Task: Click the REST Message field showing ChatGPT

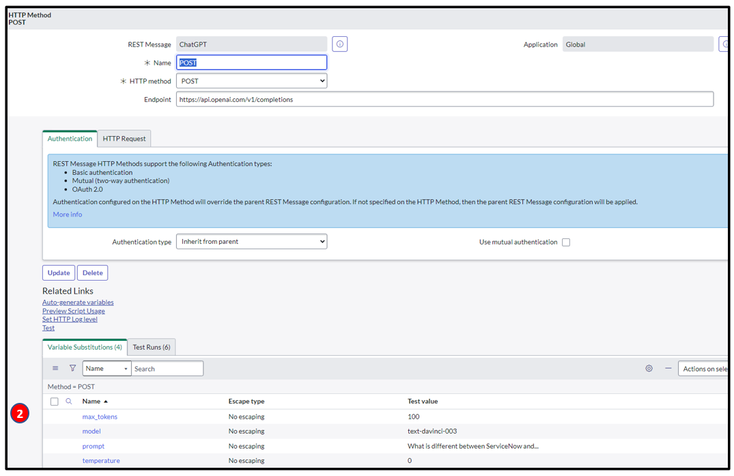Action: click(251, 44)
